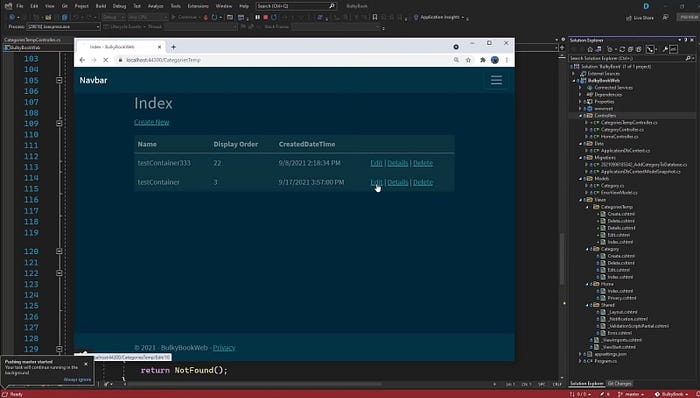Screen dimensions: 700x398
Task: Select Program.cs in Solution Explorer
Action: tap(605, 361)
